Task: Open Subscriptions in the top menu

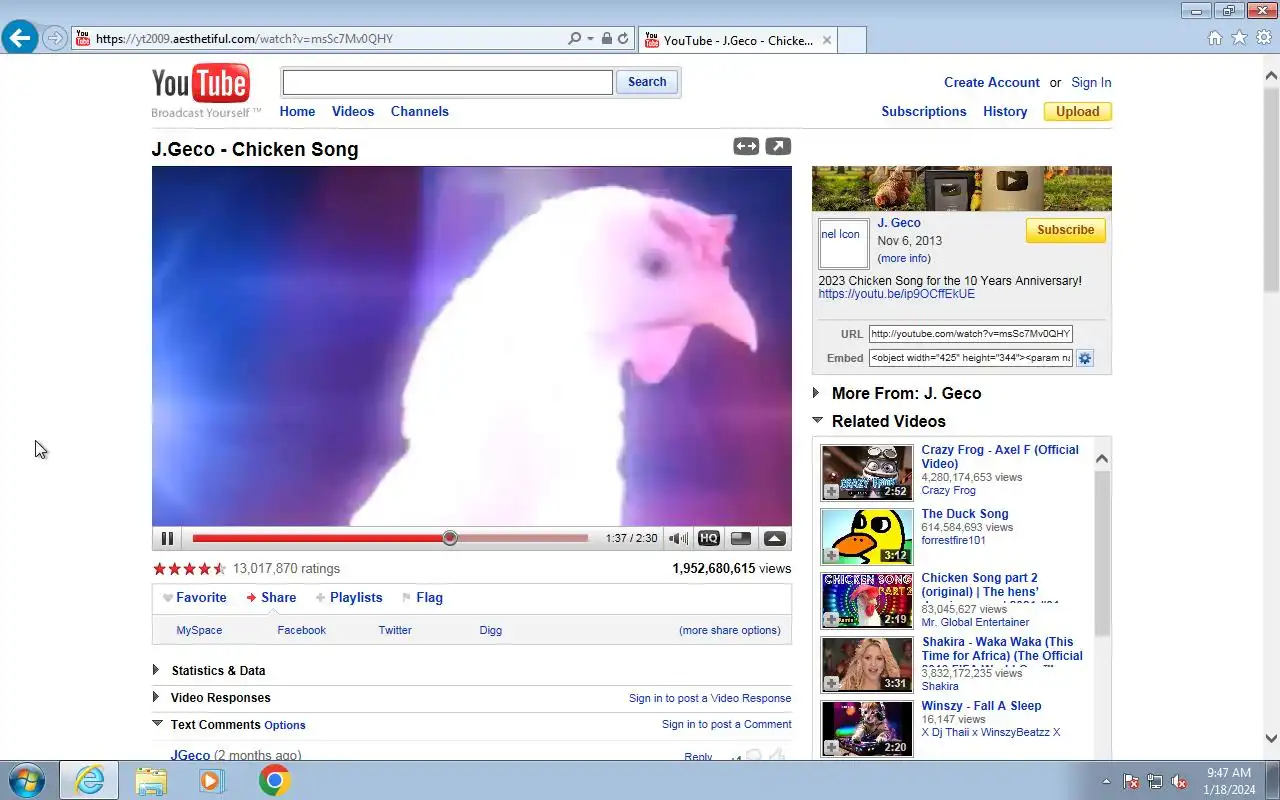Action: pyautogui.click(x=924, y=111)
